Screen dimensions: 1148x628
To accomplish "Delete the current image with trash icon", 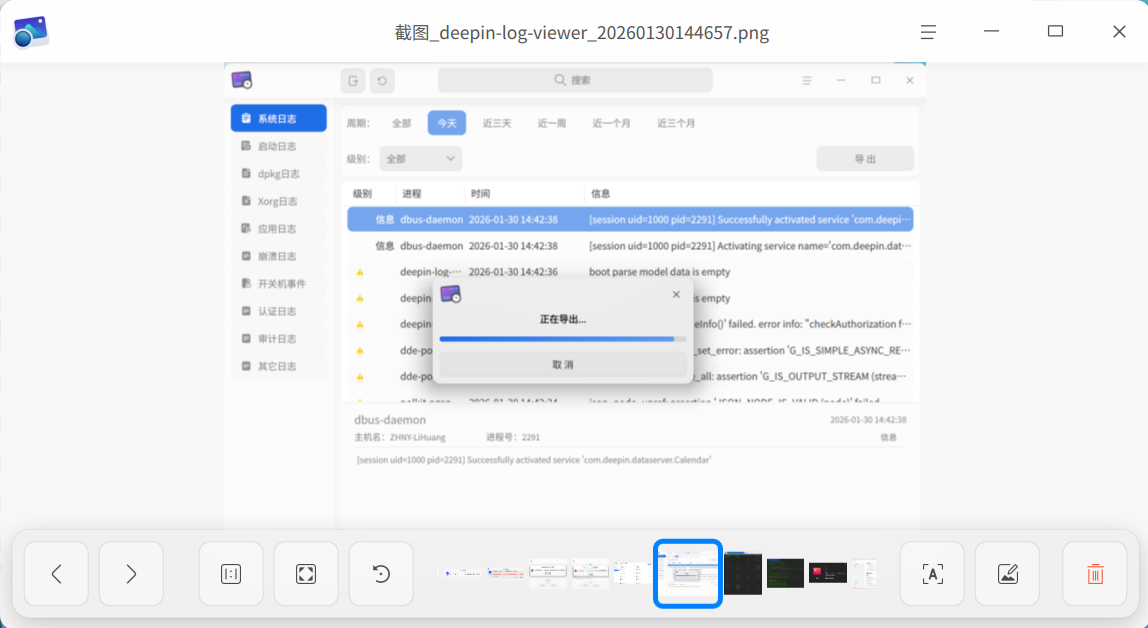I will (x=1095, y=574).
